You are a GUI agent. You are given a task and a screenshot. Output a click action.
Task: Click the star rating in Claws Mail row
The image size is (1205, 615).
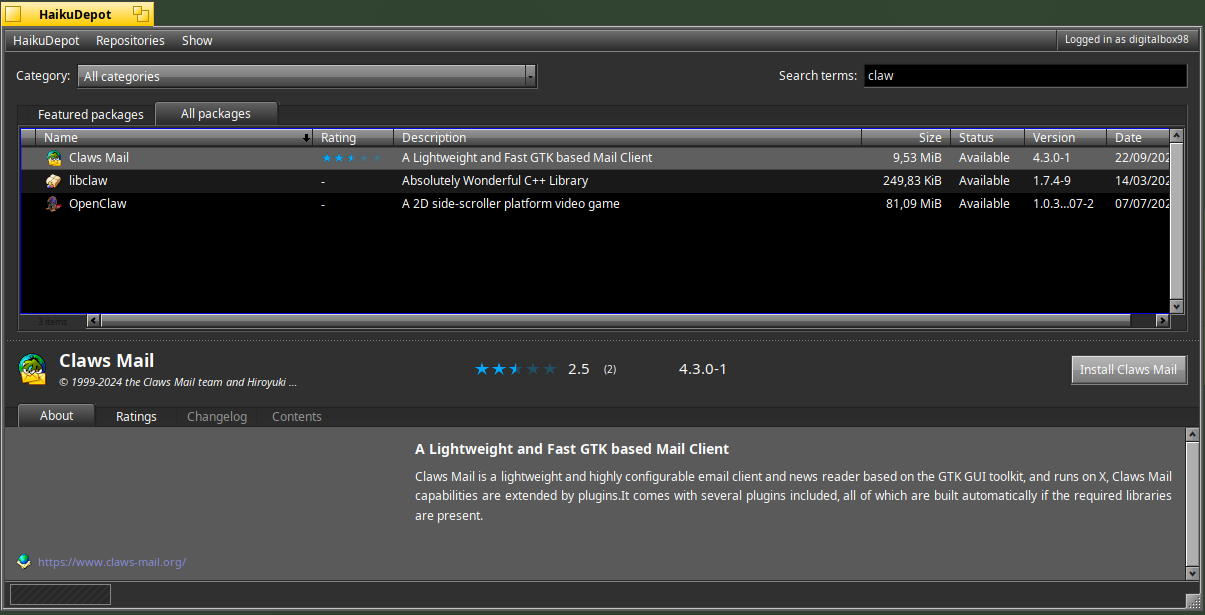351,158
